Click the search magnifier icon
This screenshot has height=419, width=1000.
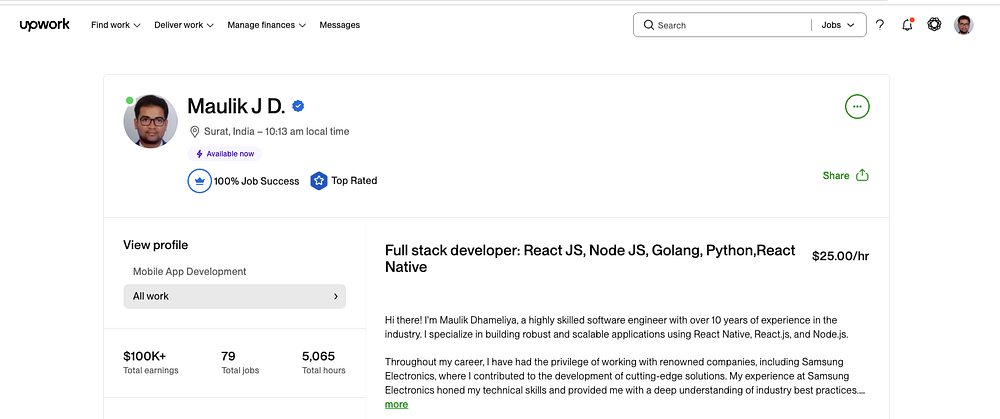(x=648, y=25)
